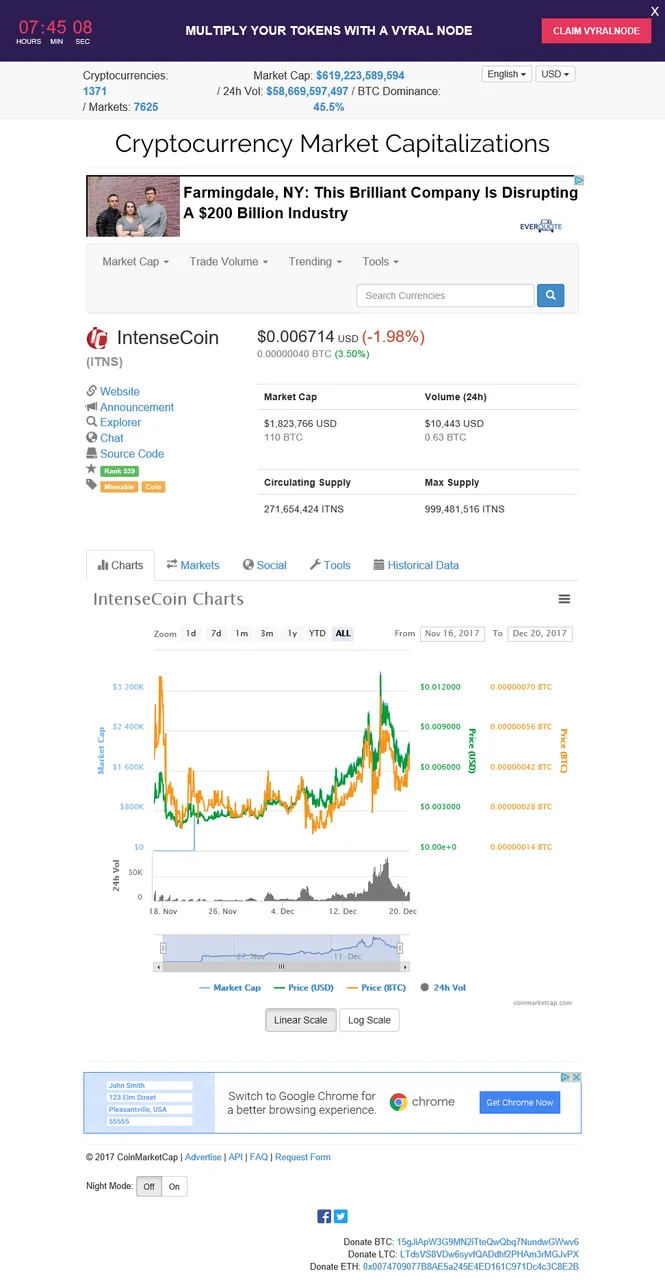Click the Mineable tag
Image resolution: width=665 pixels, height=1280 pixels.
click(118, 487)
